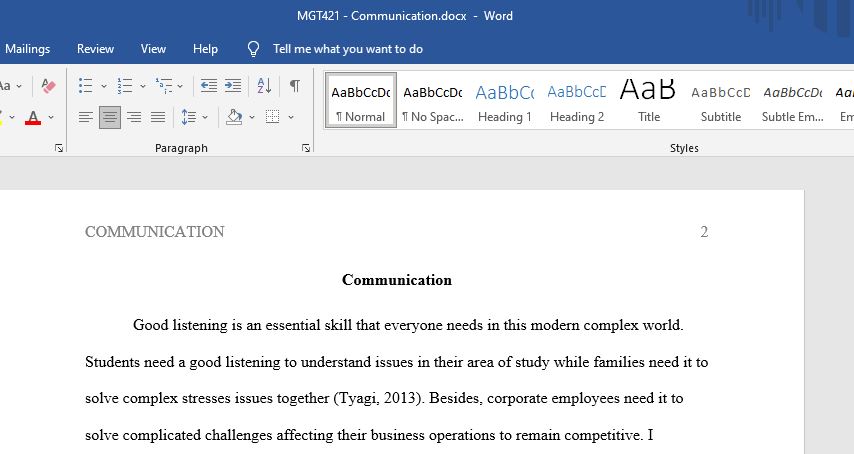Screen dimensions: 854x454
Task: Apply the Subtle Emphasis style
Action: click(x=792, y=101)
